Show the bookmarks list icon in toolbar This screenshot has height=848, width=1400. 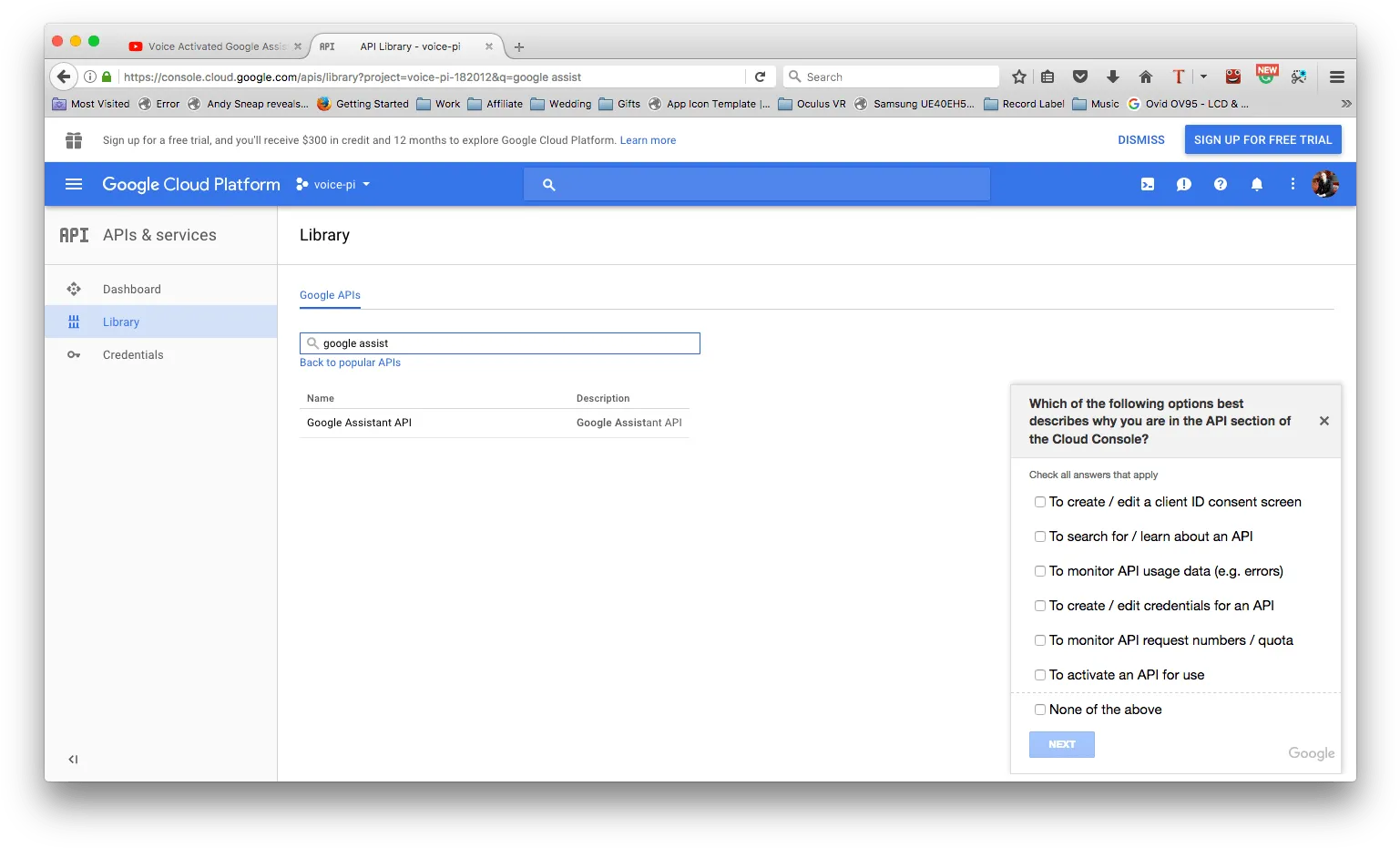point(1048,77)
